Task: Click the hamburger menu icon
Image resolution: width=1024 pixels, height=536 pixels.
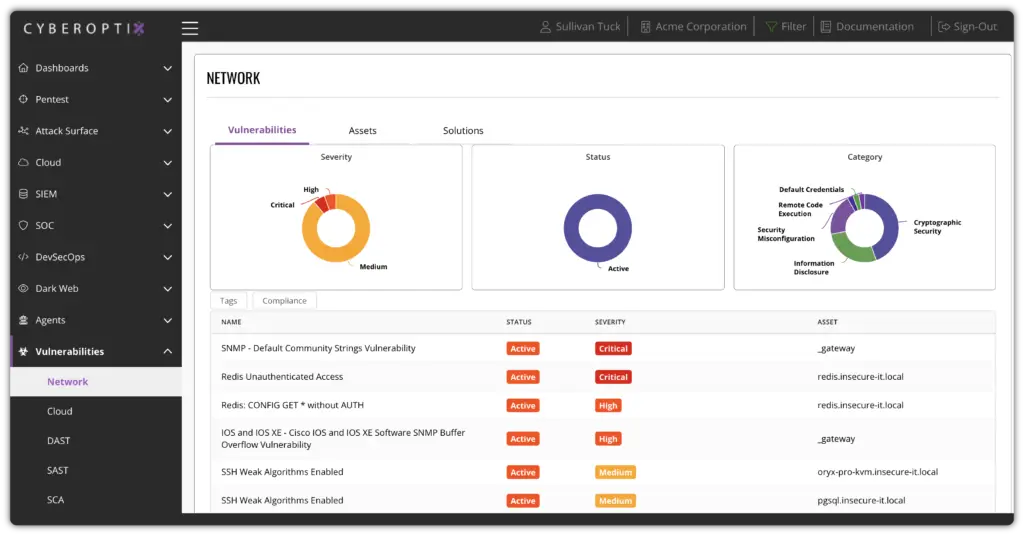Action: click(190, 28)
